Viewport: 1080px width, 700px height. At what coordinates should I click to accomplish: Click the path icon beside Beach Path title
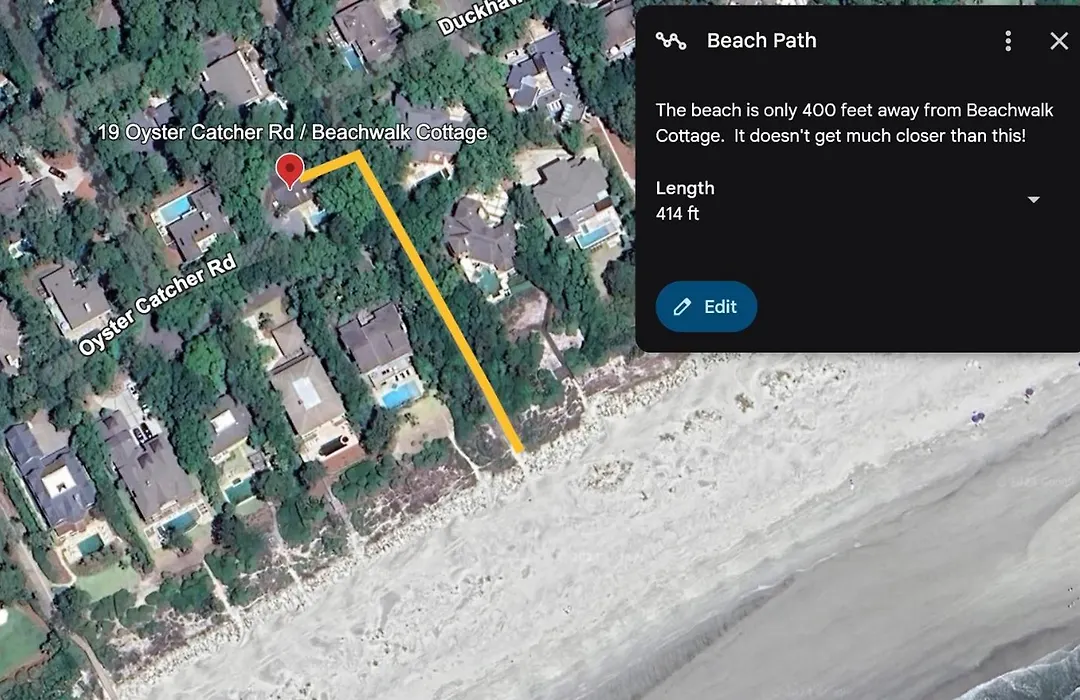tap(670, 41)
